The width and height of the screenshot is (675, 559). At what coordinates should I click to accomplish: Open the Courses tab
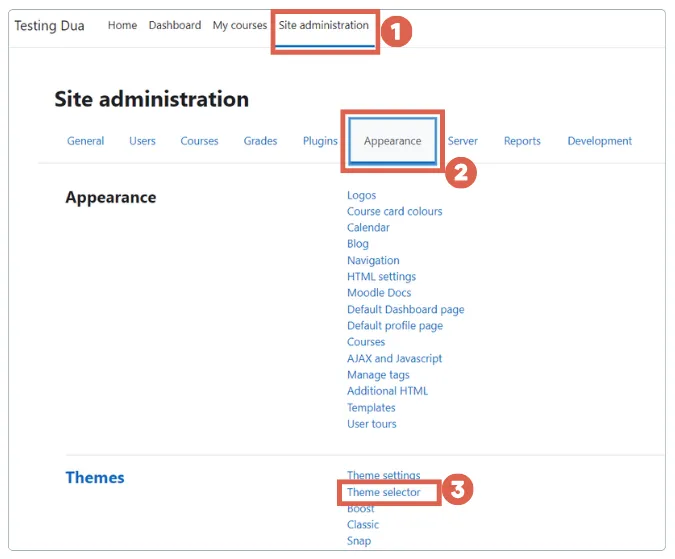tap(199, 141)
